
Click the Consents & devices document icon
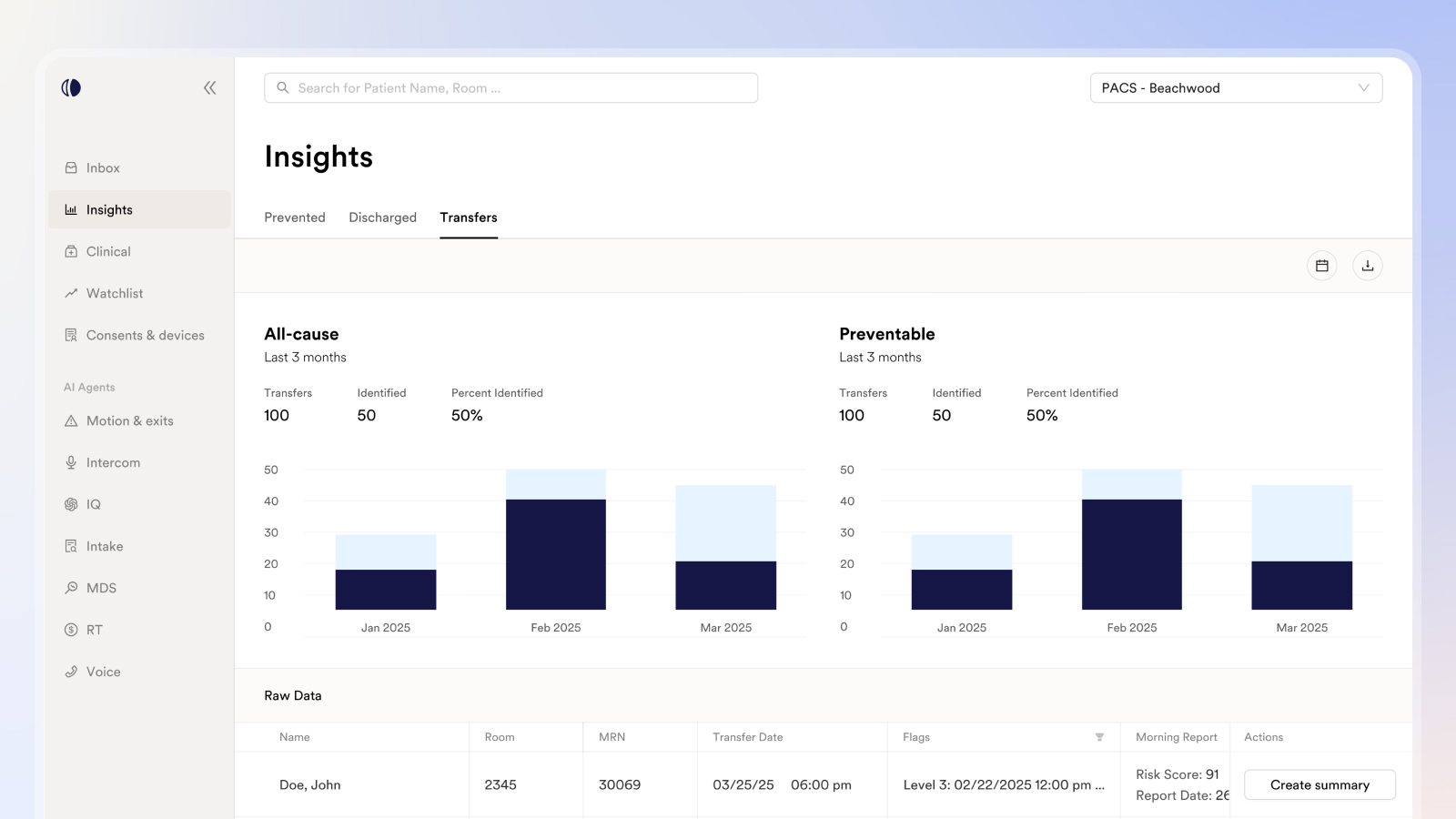tap(71, 335)
